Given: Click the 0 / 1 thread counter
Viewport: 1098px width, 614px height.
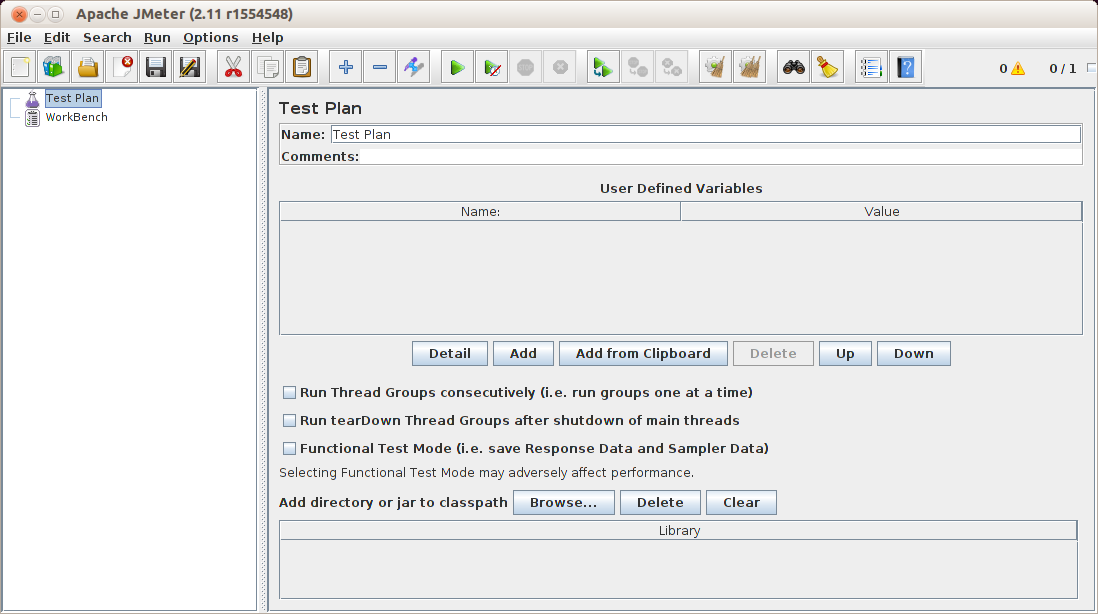Looking at the screenshot, I should tap(1062, 68).
